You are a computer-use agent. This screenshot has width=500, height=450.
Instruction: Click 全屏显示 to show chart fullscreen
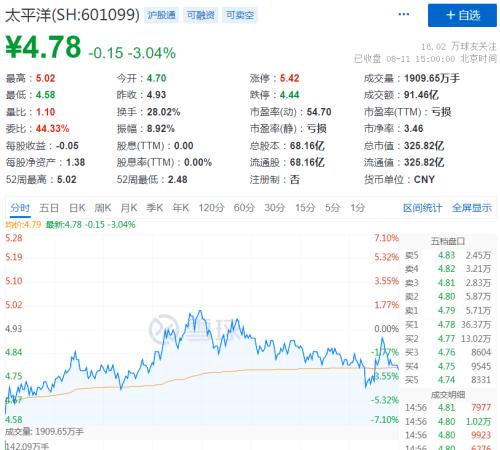472,208
